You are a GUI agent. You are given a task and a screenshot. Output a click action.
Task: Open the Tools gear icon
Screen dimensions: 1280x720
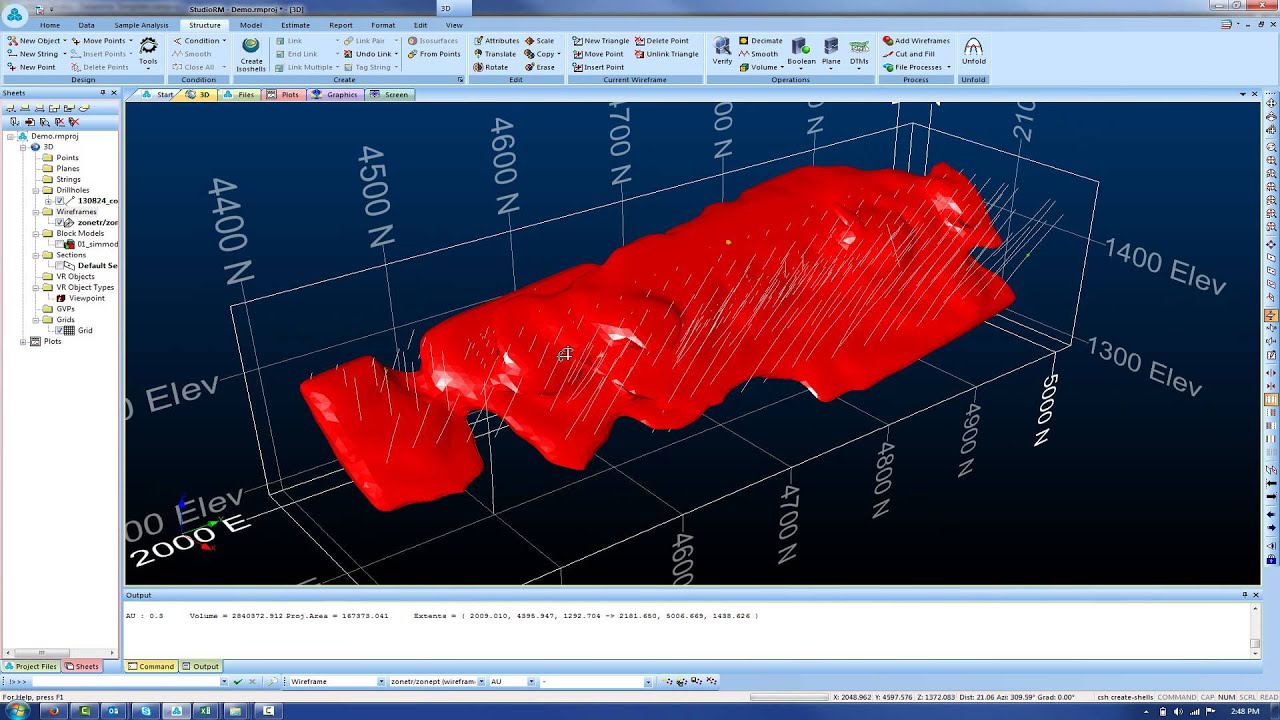148,52
